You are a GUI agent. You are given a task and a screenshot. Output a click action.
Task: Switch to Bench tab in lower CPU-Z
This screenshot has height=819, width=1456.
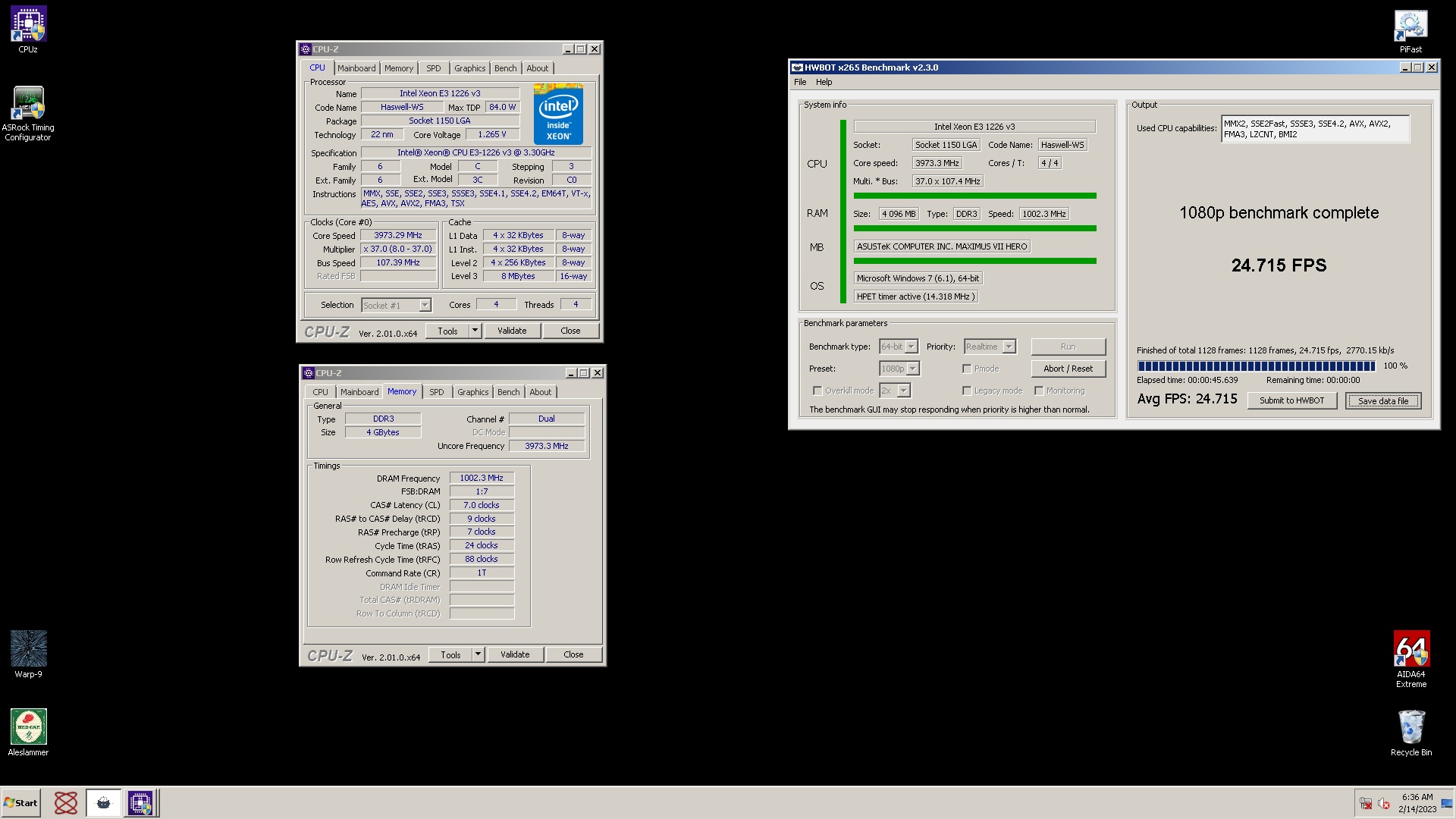[x=509, y=392]
